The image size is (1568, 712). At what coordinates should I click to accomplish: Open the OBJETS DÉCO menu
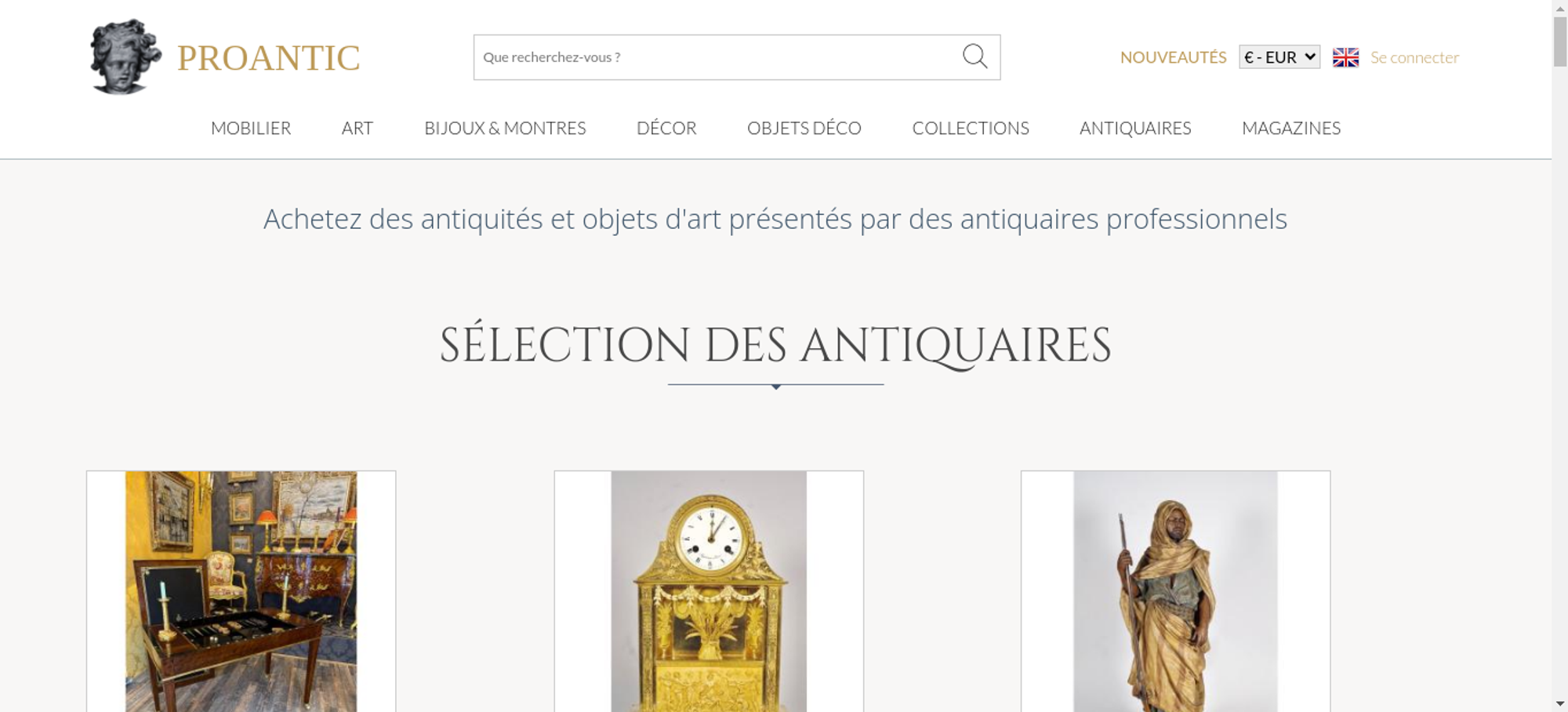click(x=804, y=128)
